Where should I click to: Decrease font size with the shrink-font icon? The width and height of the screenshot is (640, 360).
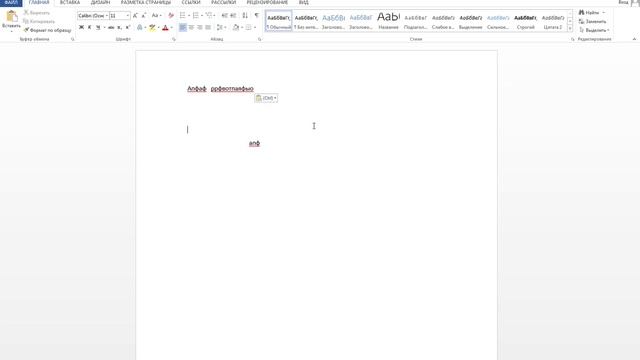click(x=144, y=16)
